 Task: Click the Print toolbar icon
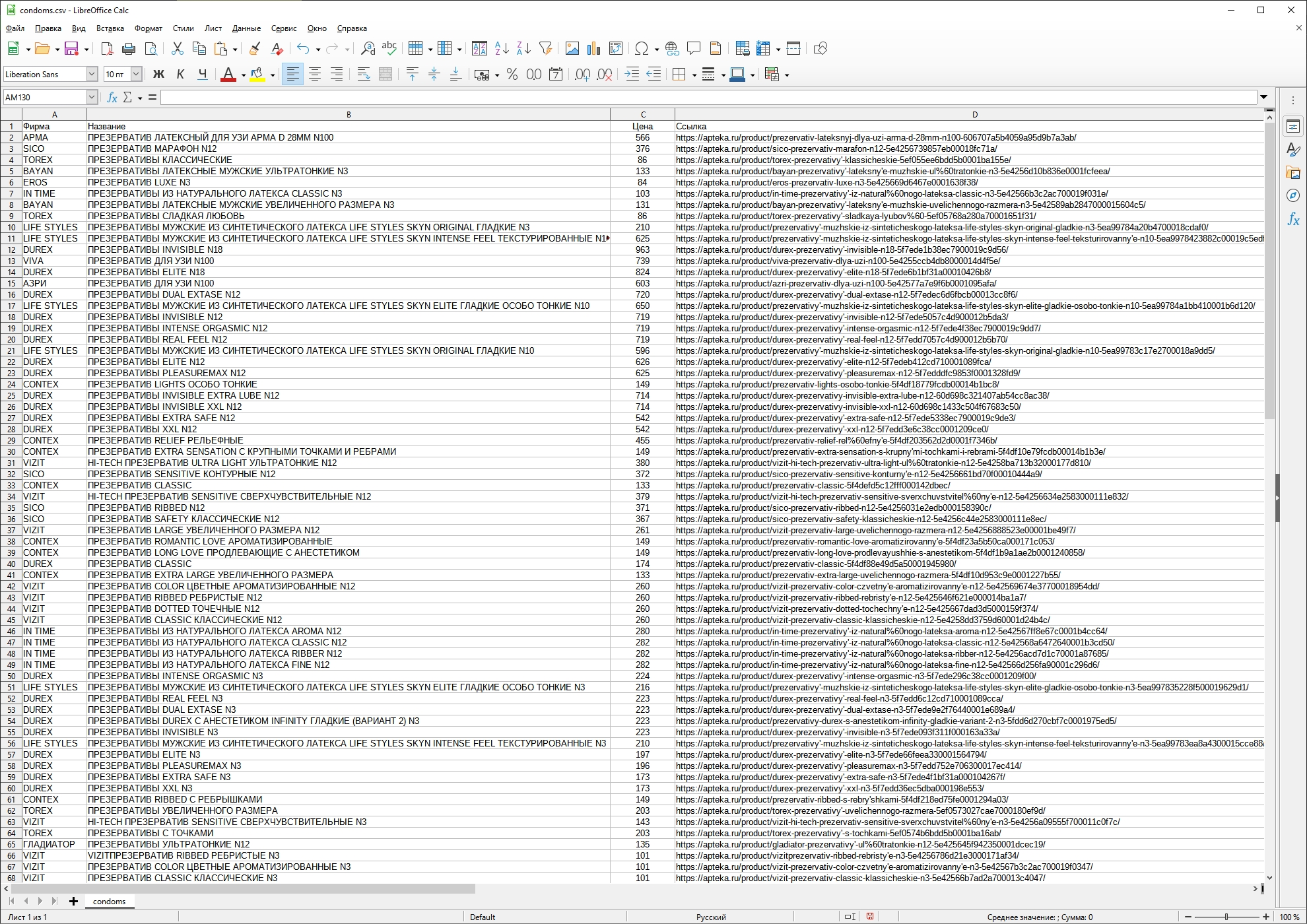(x=129, y=48)
